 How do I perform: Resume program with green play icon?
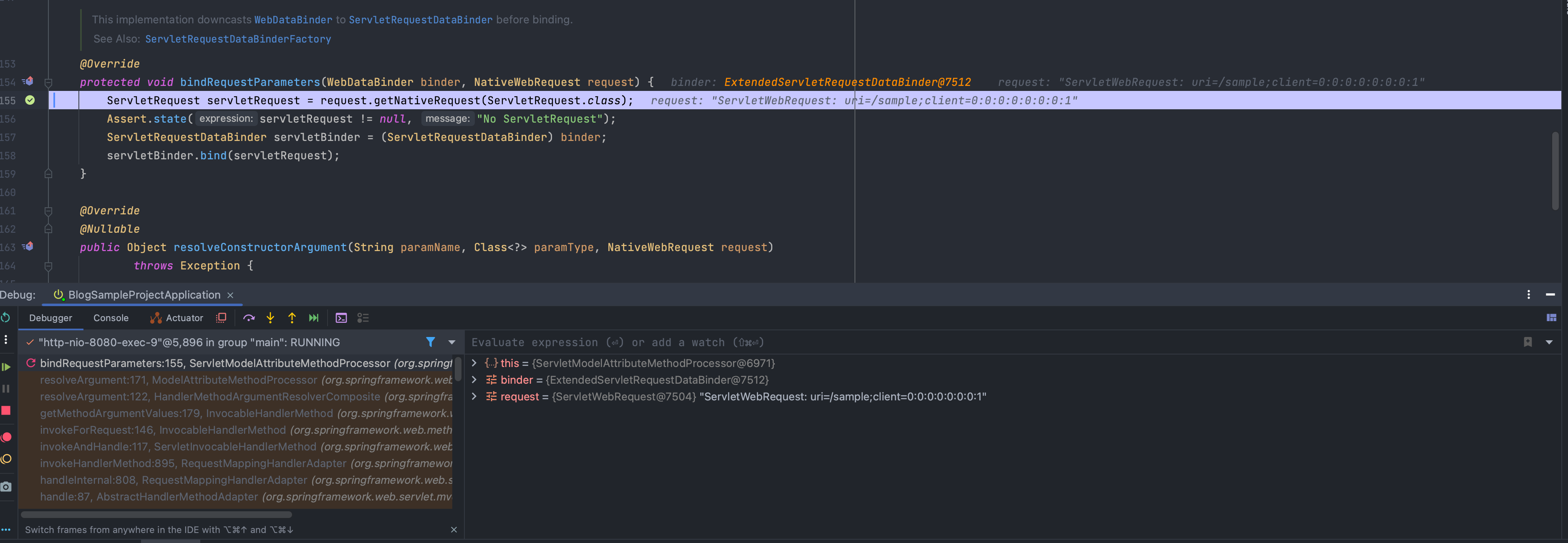(6, 367)
